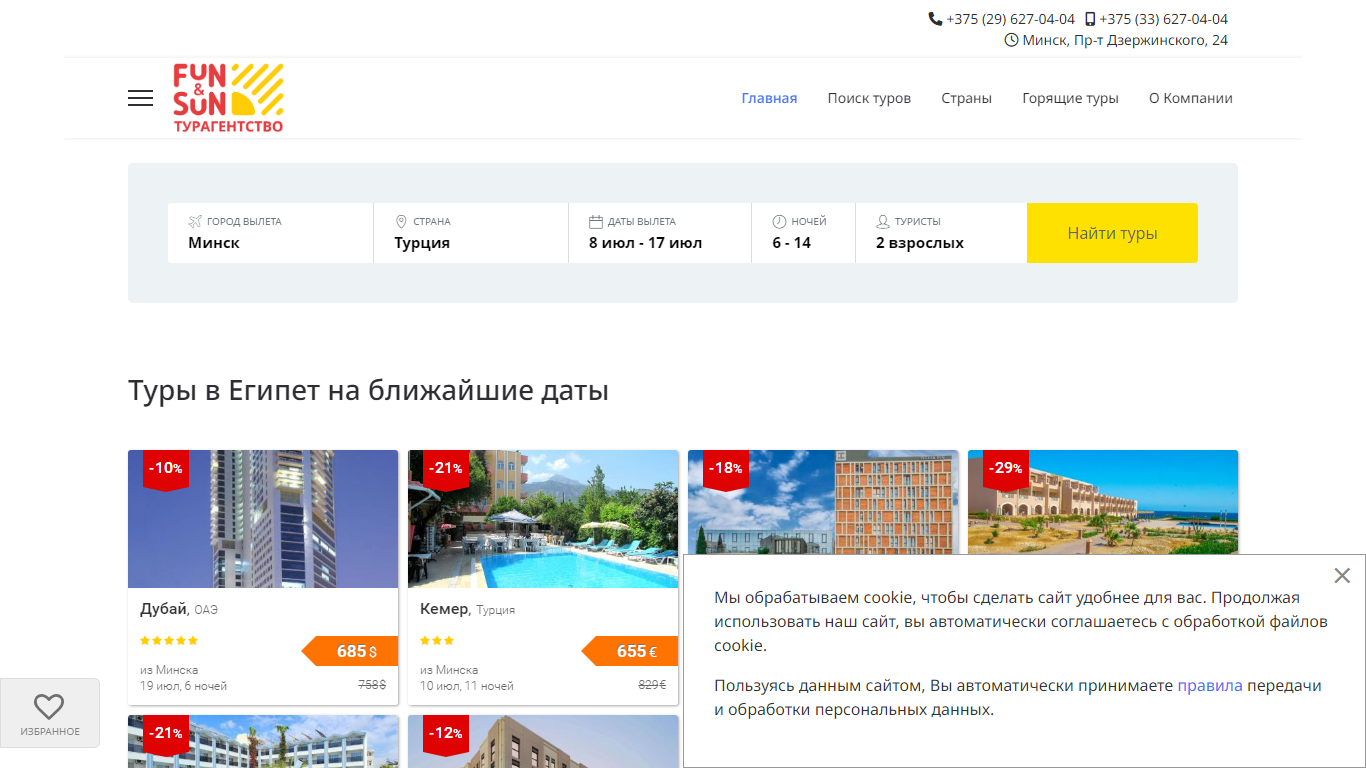Open the hamburger menu icon
This screenshot has width=1366, height=768.
click(x=140, y=98)
